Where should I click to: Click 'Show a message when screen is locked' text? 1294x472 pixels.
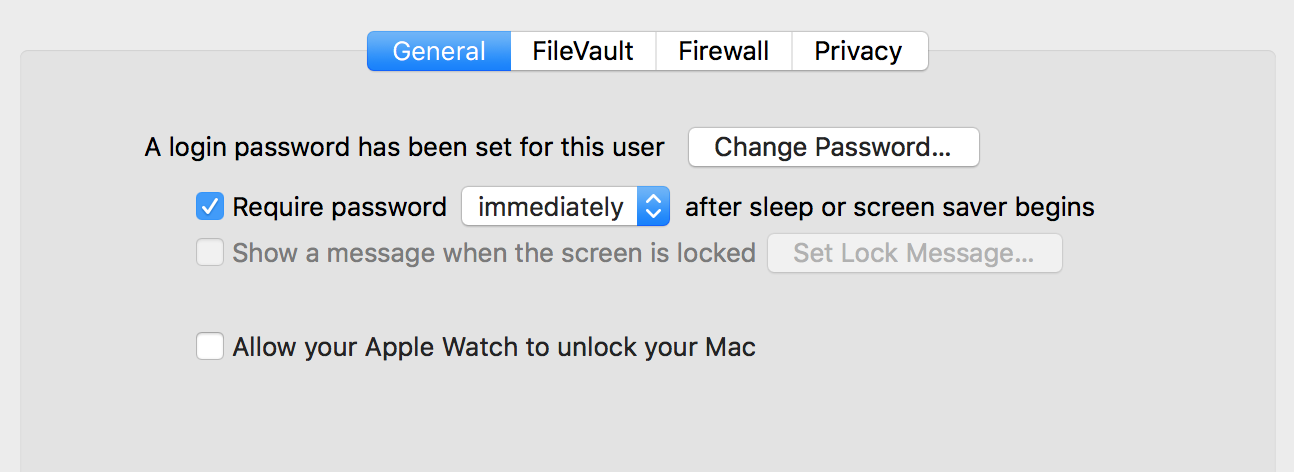494,253
